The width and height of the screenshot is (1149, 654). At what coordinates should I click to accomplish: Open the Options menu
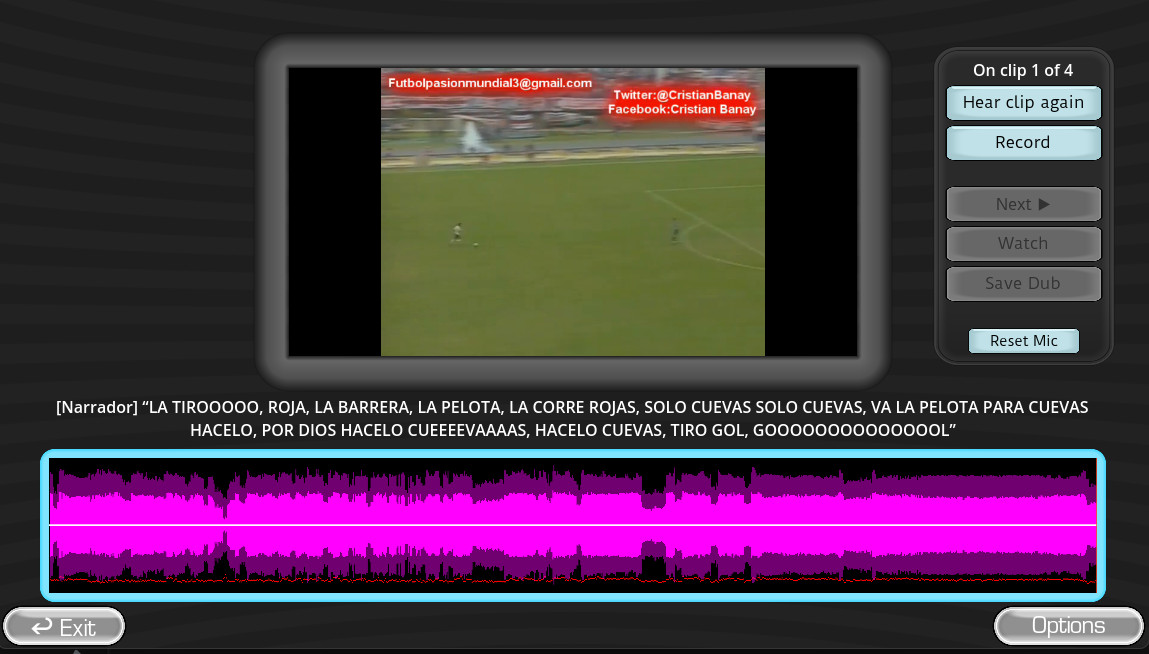[1068, 625]
